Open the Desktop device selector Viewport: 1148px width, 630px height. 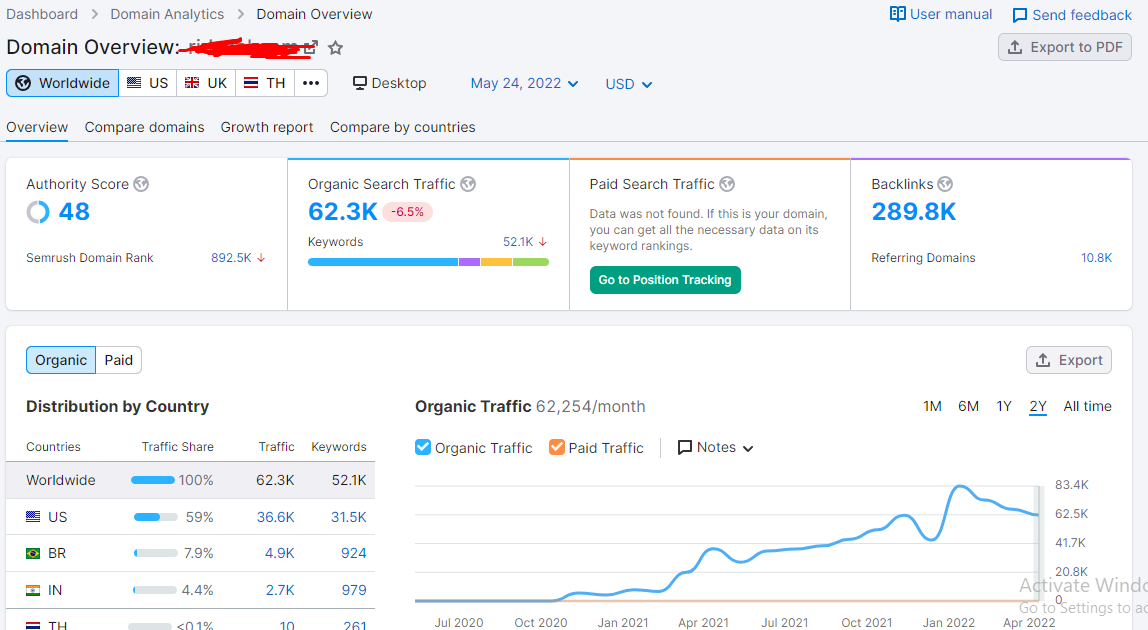point(390,83)
